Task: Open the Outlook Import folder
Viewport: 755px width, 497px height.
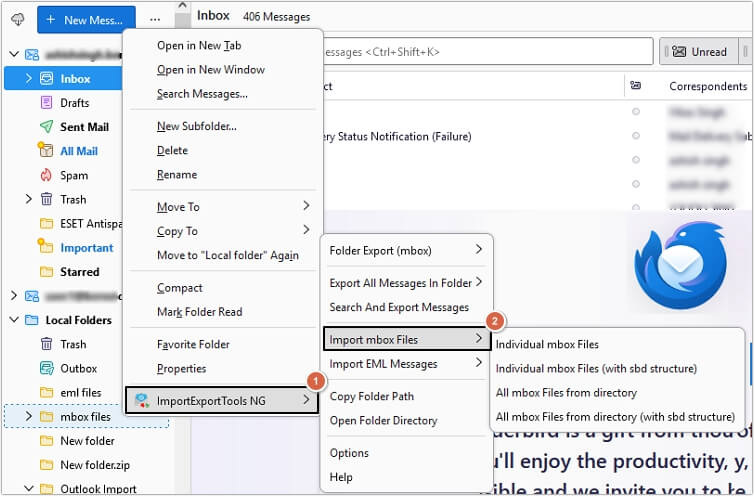Action: pyautogui.click(x=98, y=489)
